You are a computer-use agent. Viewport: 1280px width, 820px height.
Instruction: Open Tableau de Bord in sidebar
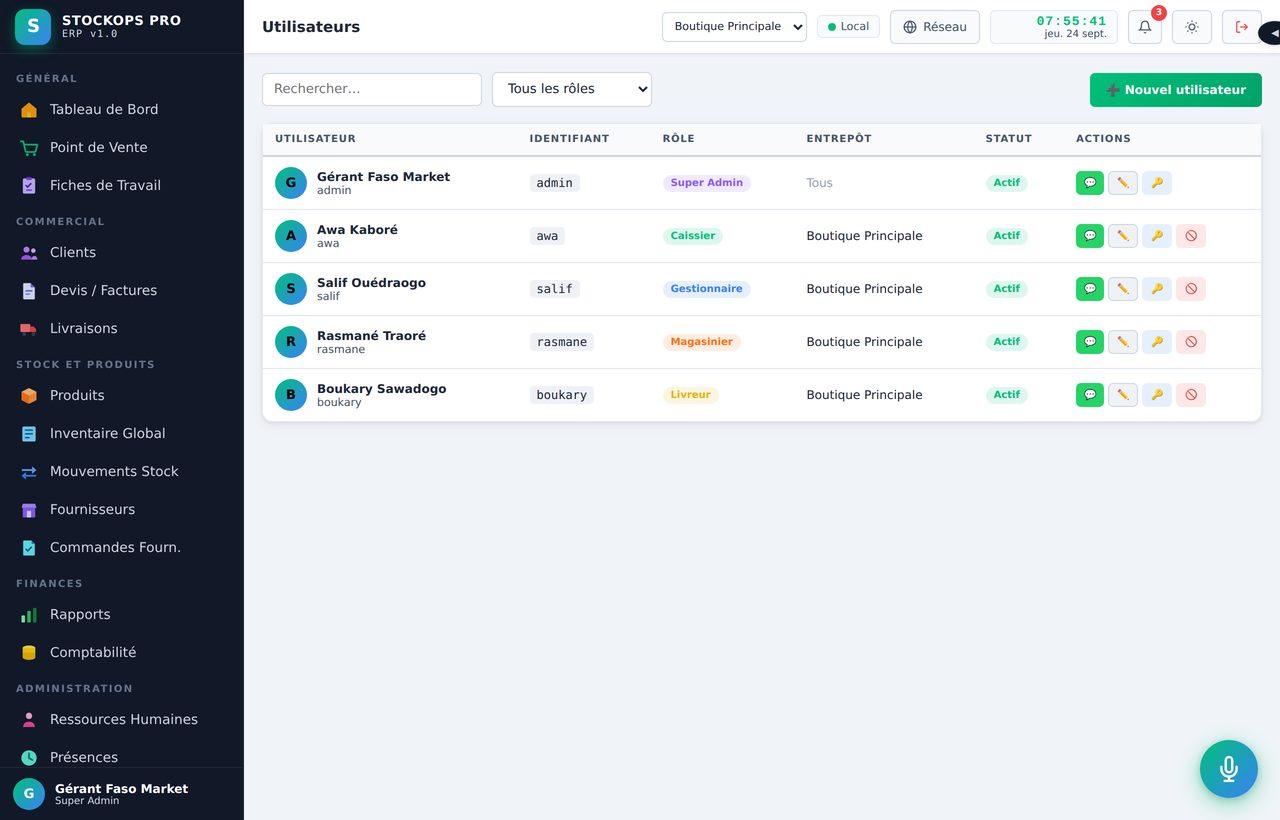pos(122,110)
